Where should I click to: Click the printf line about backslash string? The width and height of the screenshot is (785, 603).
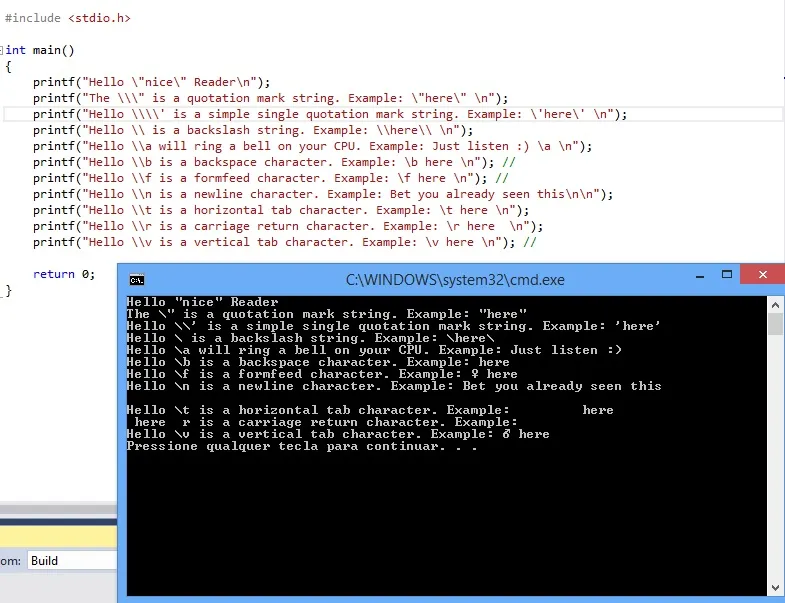click(x=253, y=130)
